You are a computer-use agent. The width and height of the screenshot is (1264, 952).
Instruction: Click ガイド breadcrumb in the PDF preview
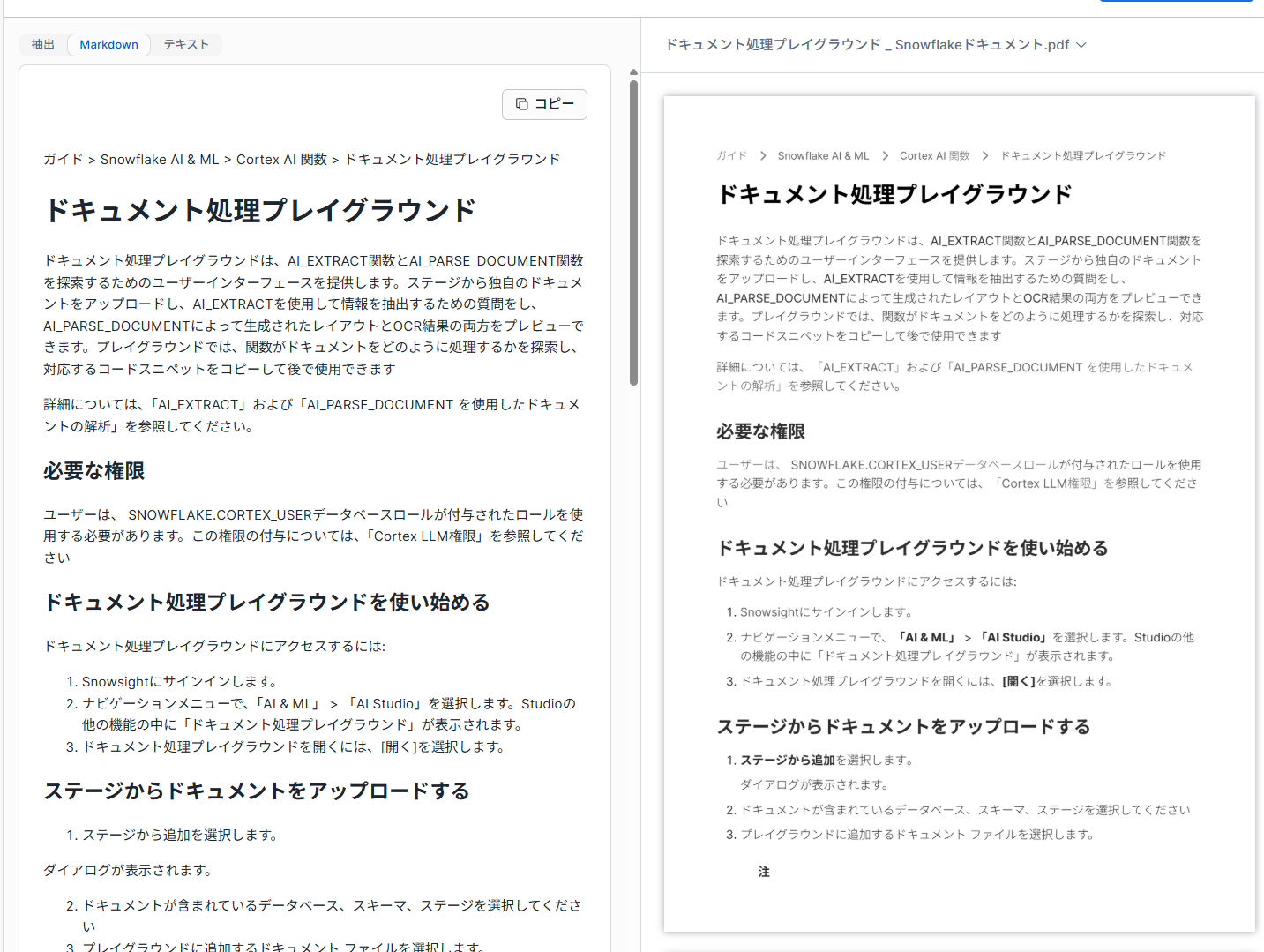click(731, 156)
